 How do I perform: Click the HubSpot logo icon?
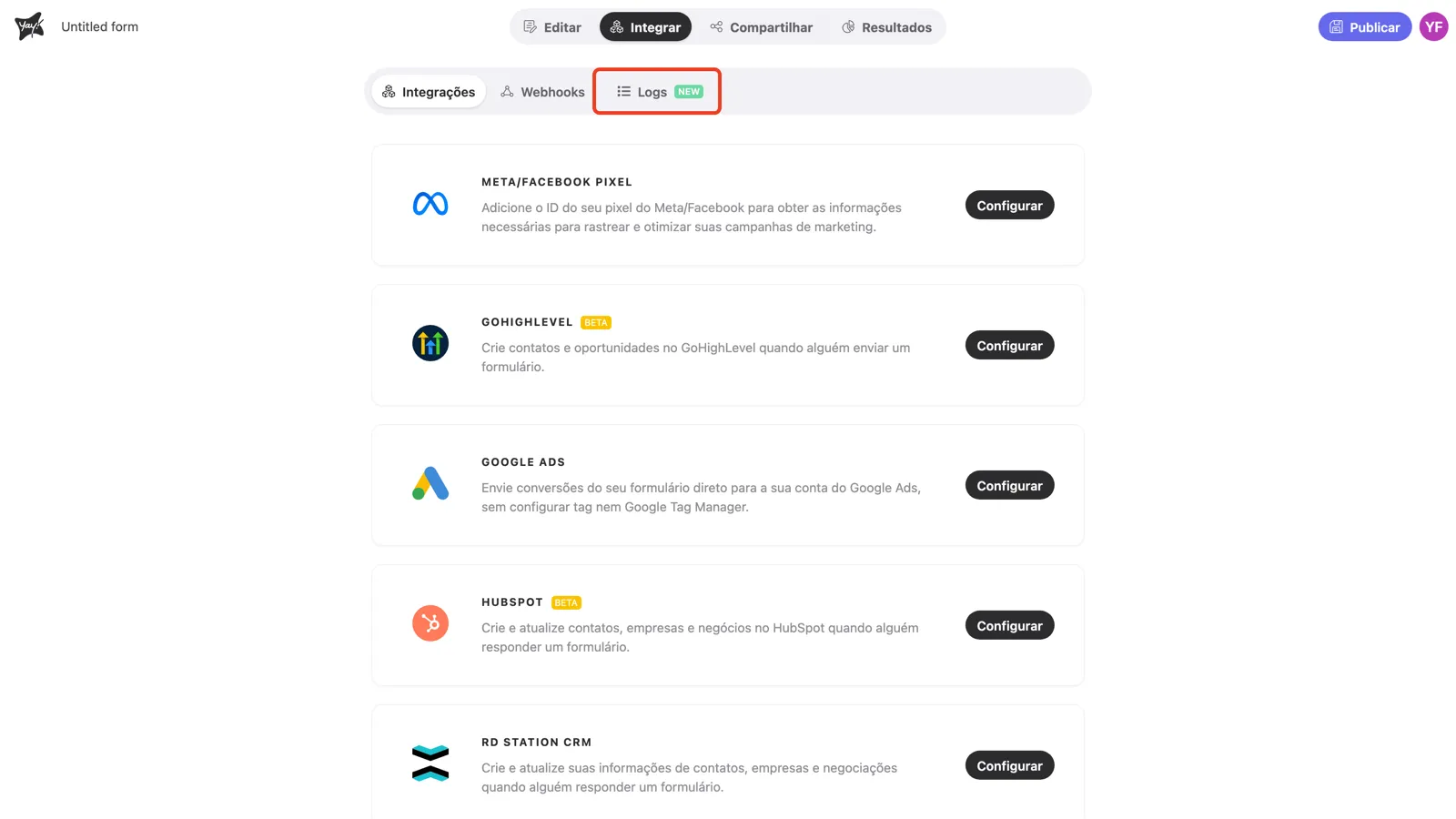pos(430,623)
